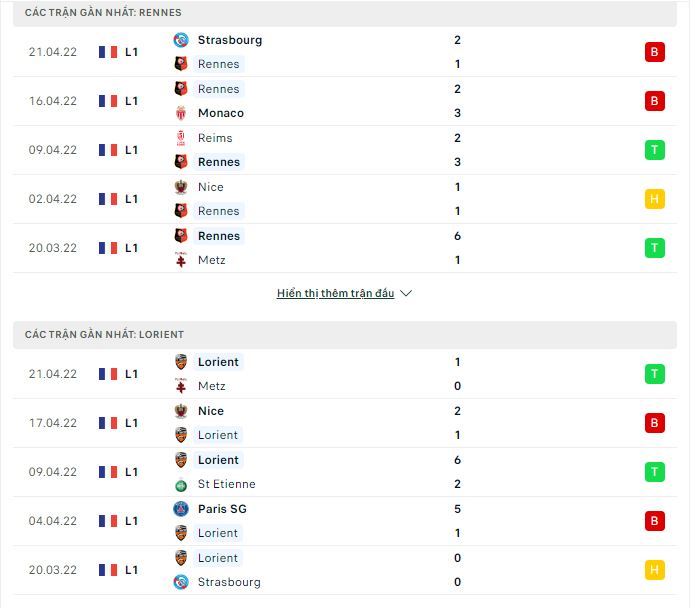This screenshot has height=608, width=690.
Task: Expand more matches via the chevron arrow
Action: 406,293
